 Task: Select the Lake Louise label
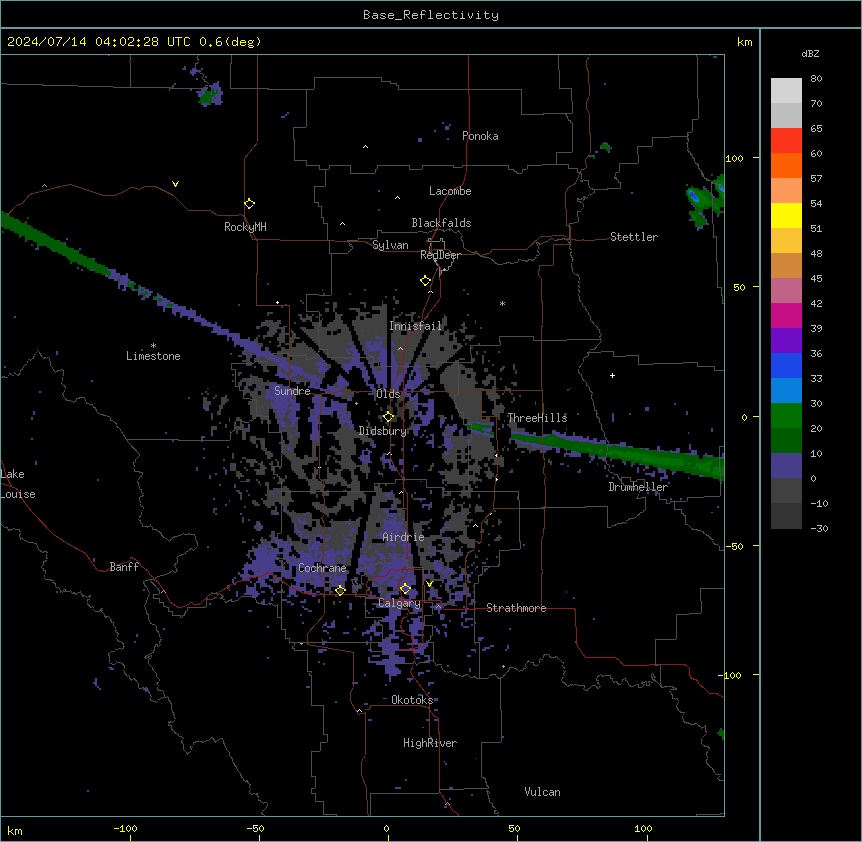point(18,484)
